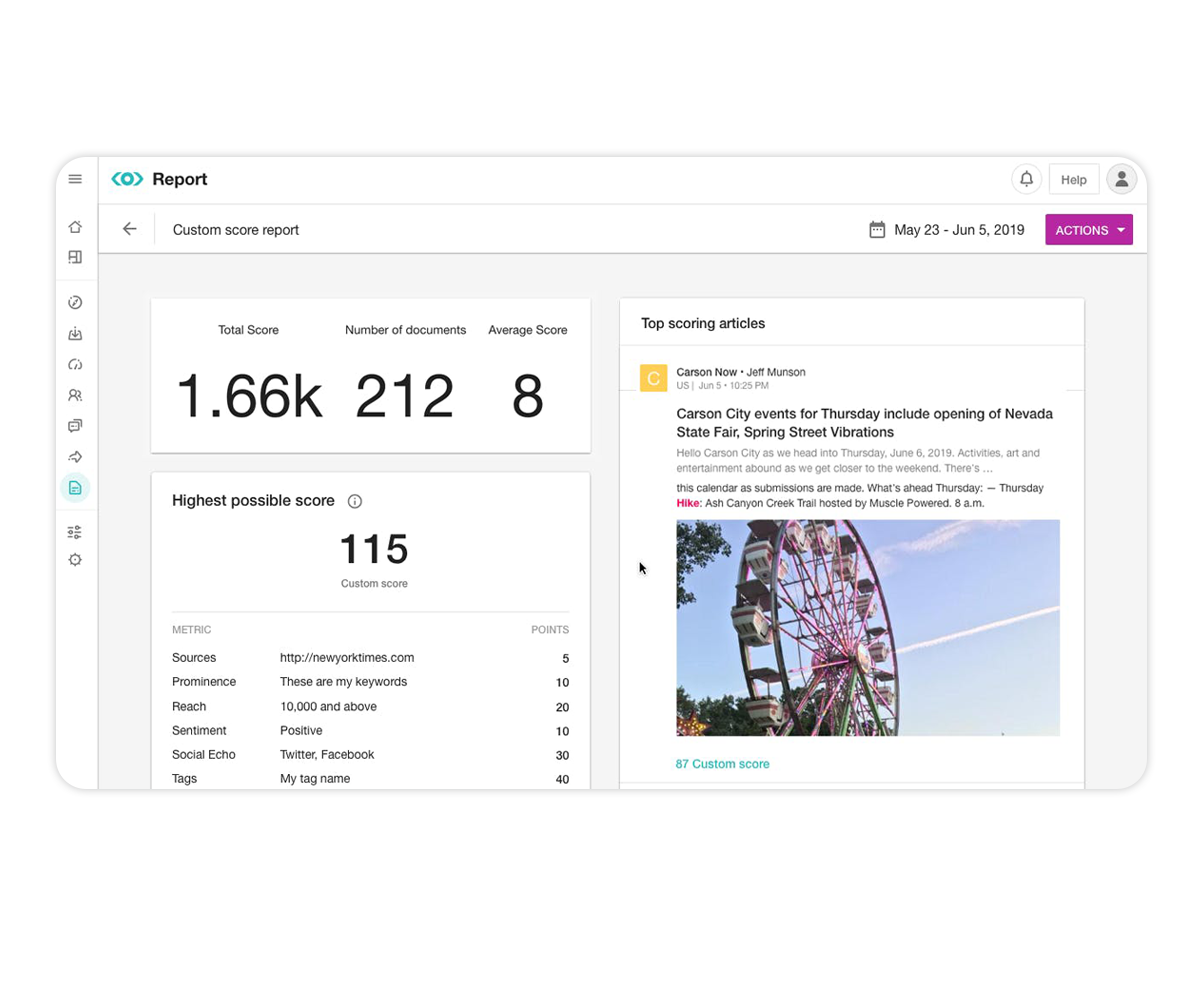Click the export downloads icon in sidebar
The width and height of the screenshot is (1200, 990).
75,333
